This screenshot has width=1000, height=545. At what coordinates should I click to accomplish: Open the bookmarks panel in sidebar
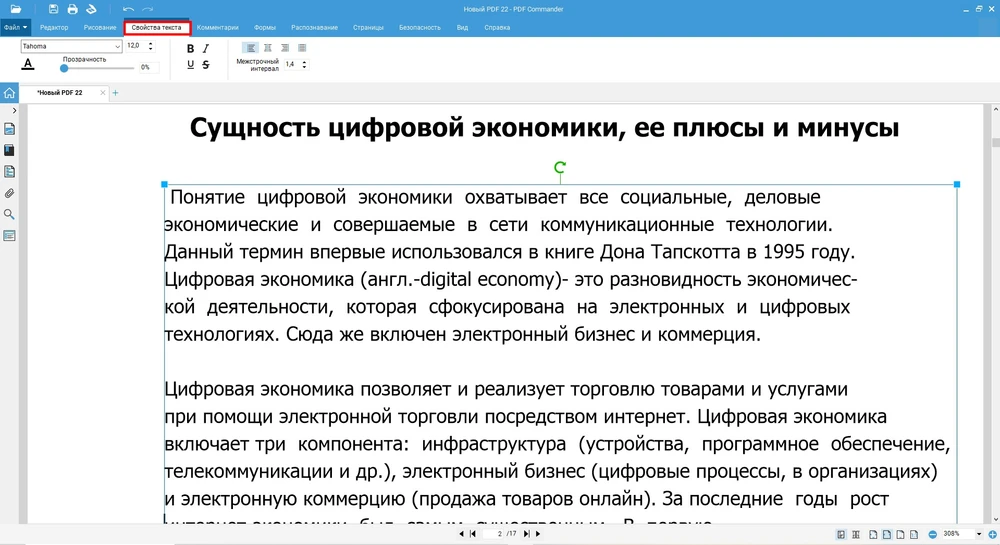click(9, 150)
